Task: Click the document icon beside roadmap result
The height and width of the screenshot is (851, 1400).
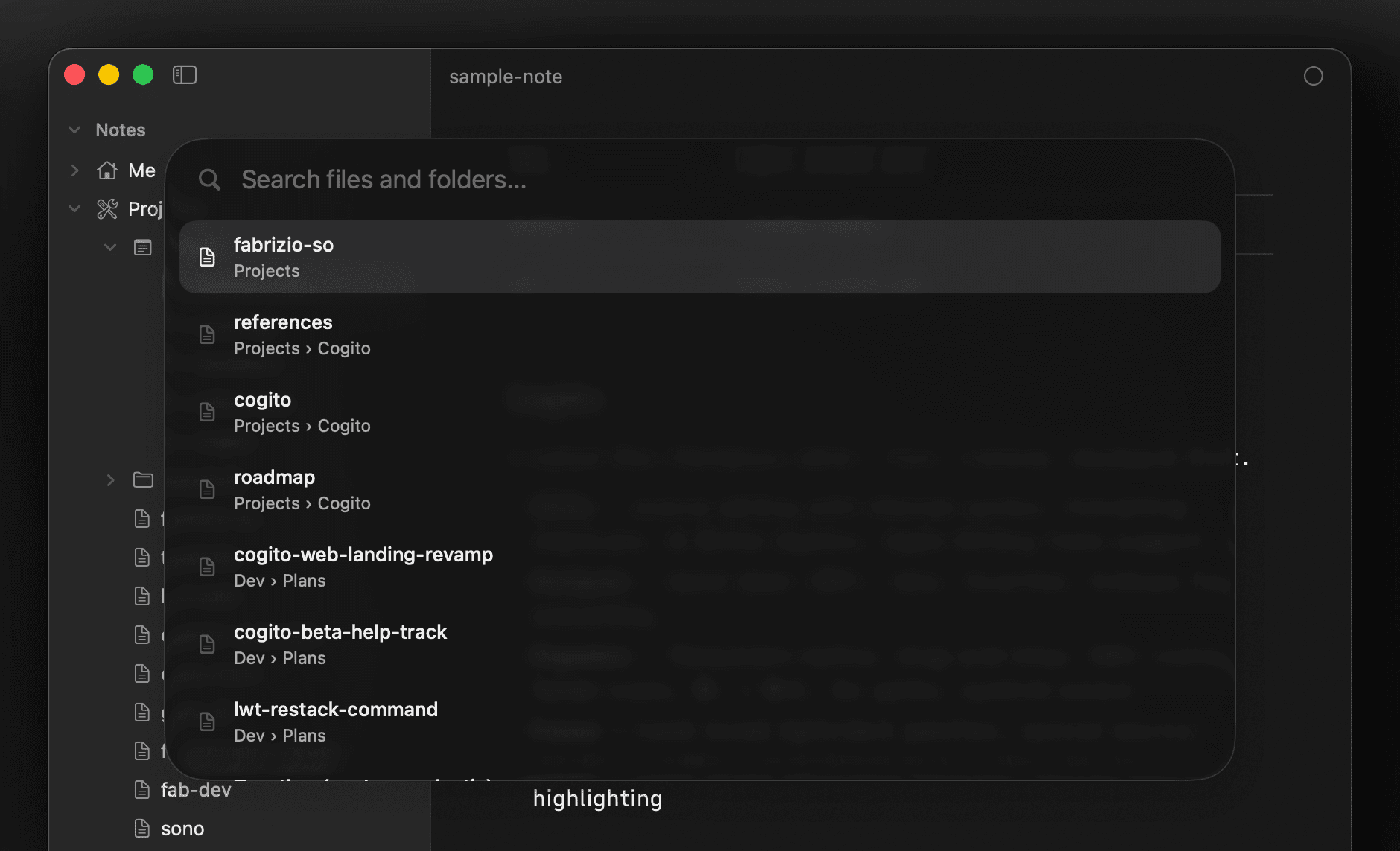Action: point(207,490)
